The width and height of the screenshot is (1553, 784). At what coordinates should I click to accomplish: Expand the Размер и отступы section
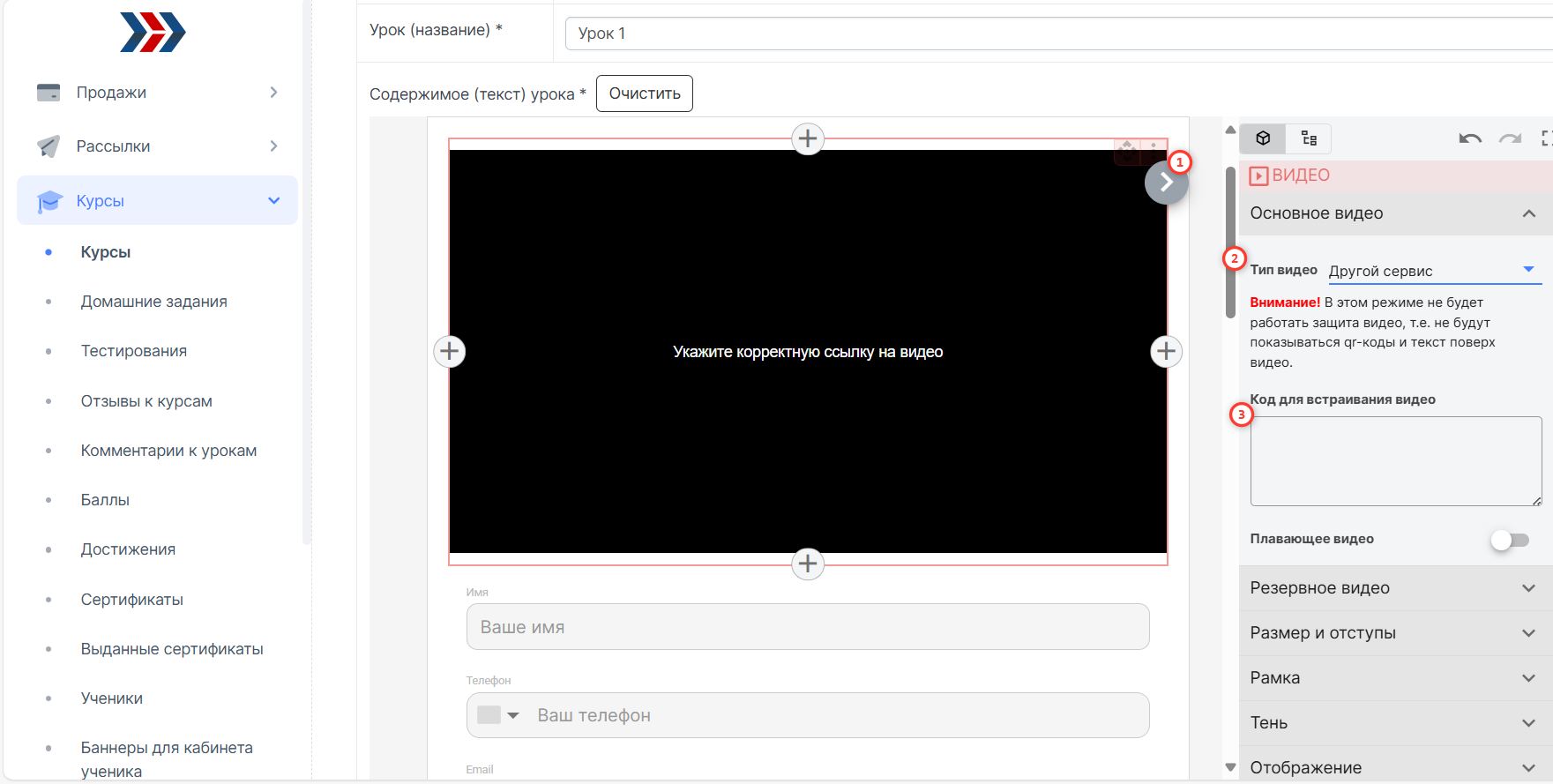coord(1393,633)
